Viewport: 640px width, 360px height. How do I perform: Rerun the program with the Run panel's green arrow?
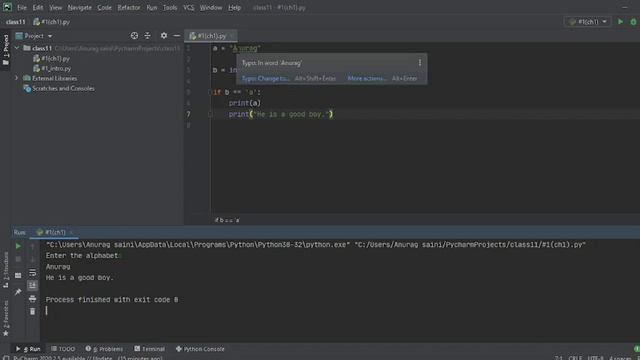click(18, 246)
